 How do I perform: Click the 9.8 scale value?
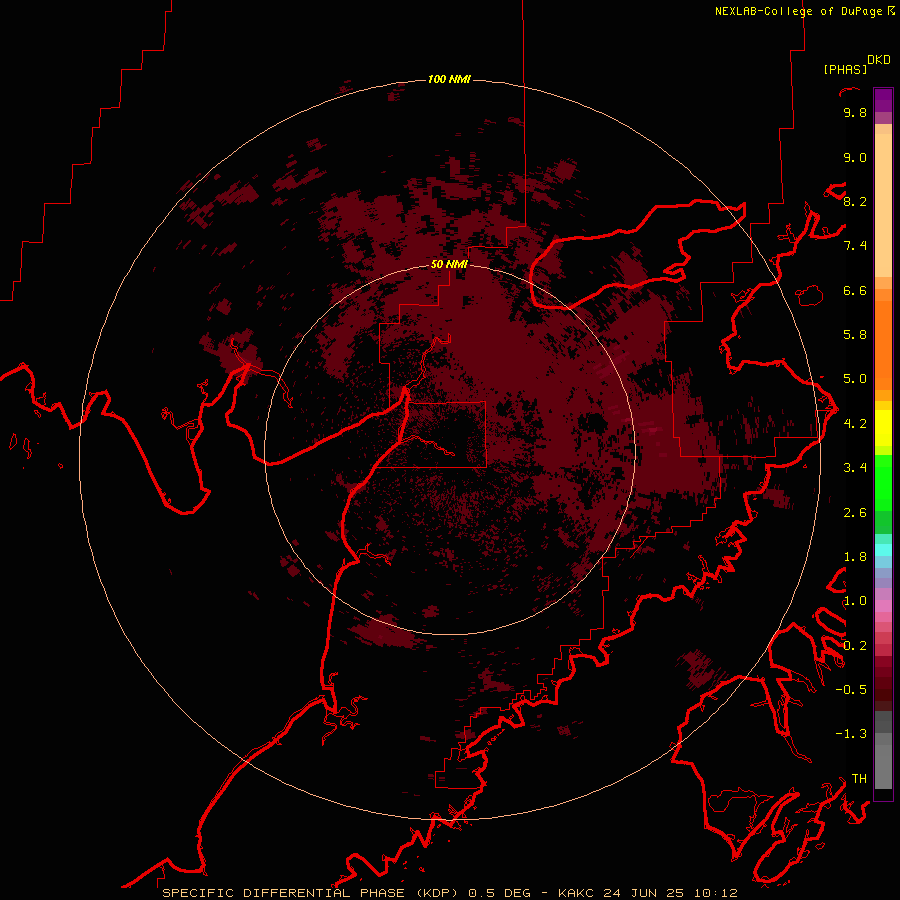click(855, 112)
